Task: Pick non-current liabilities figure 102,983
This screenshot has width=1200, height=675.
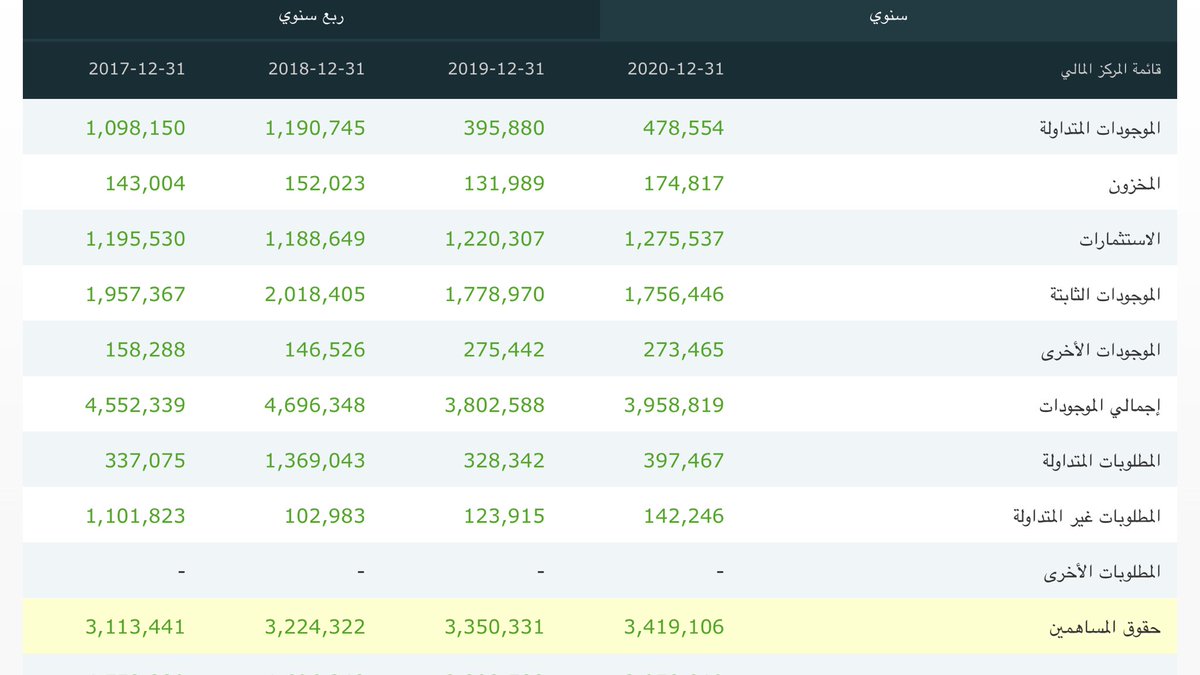Action: [x=325, y=517]
